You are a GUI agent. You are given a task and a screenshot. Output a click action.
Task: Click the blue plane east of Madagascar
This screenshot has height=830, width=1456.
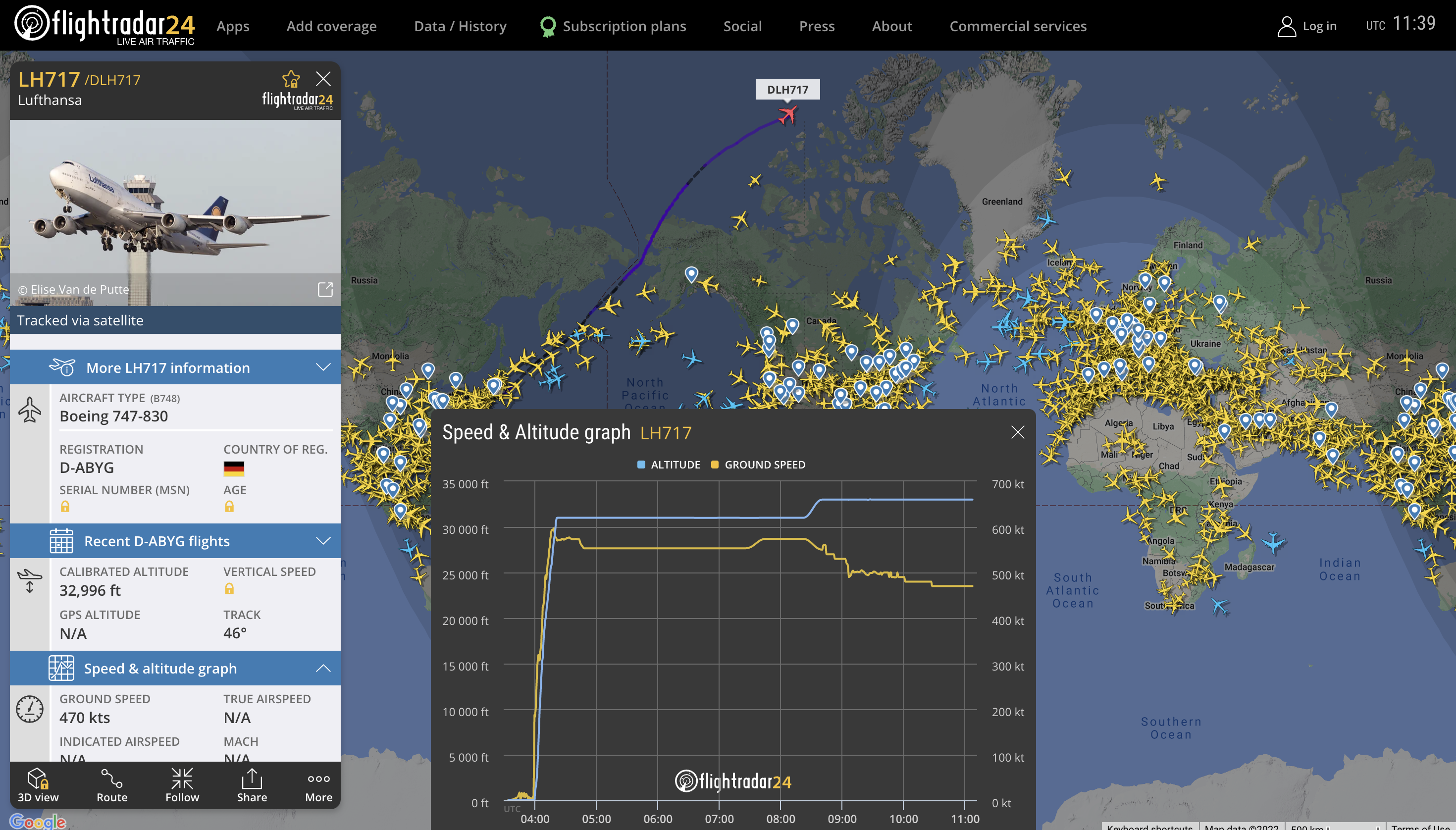1272,542
